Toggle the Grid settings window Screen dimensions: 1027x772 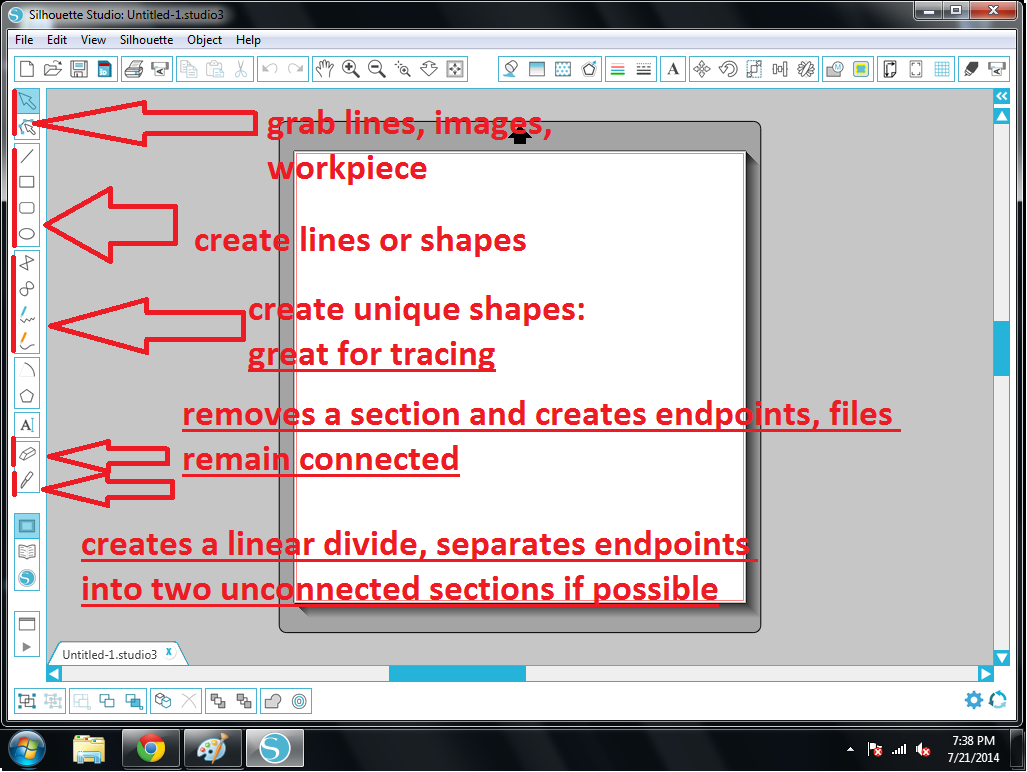942,69
